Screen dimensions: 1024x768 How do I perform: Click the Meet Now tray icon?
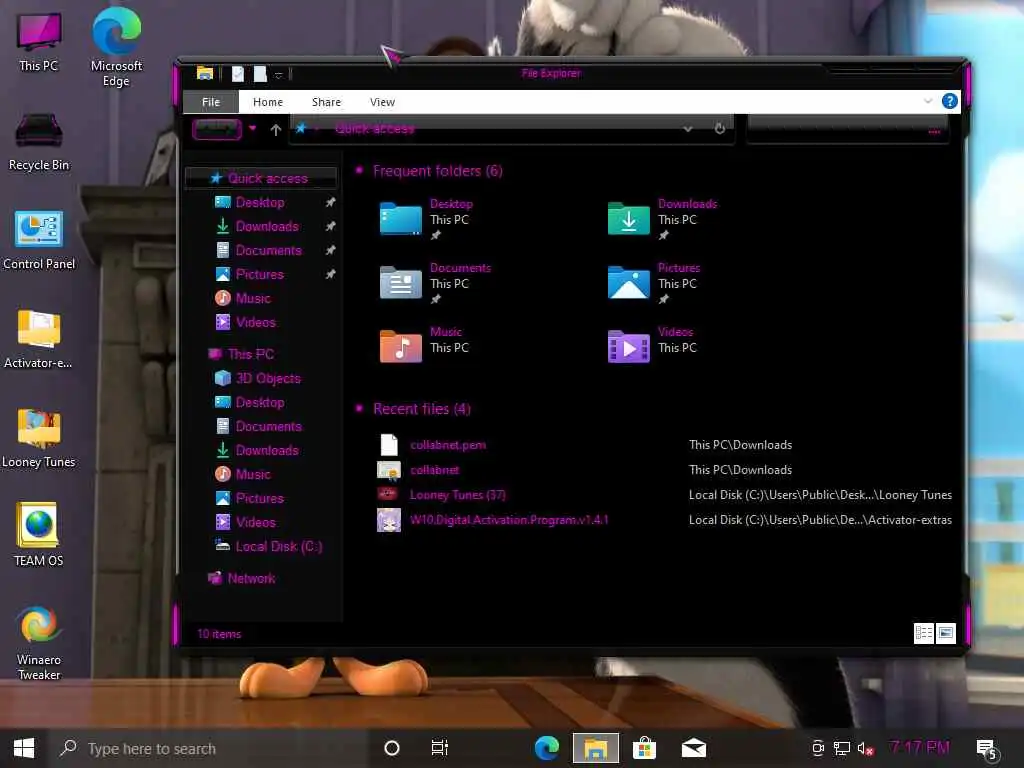click(x=817, y=748)
